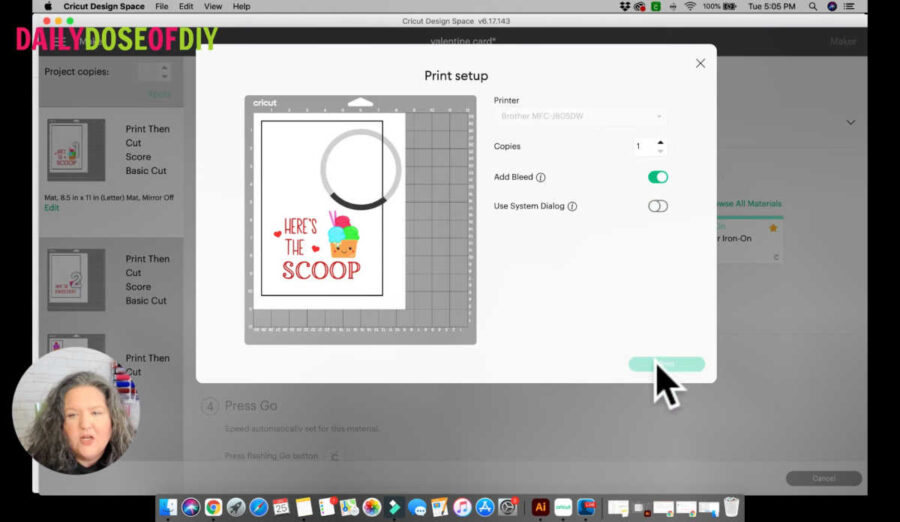
Task: Open Maps in the dock
Action: coord(349,507)
